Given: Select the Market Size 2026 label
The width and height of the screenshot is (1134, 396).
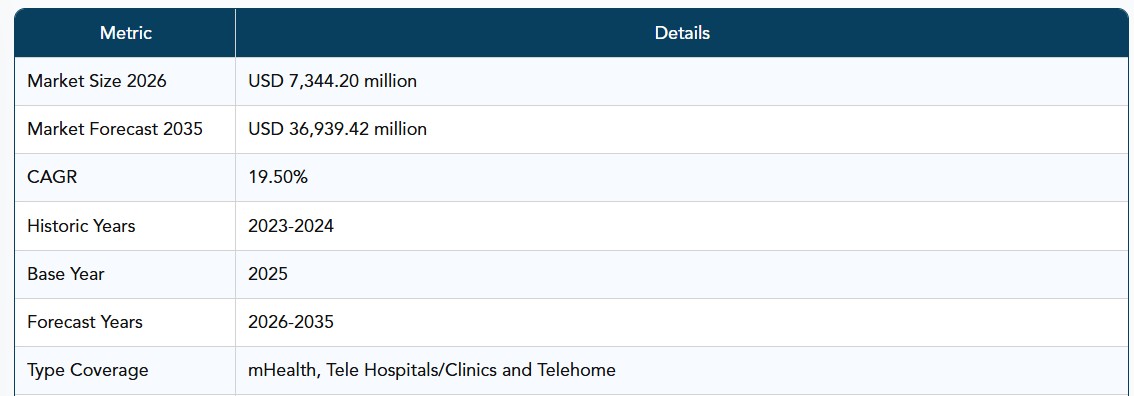Looking at the screenshot, I should 97,81.
